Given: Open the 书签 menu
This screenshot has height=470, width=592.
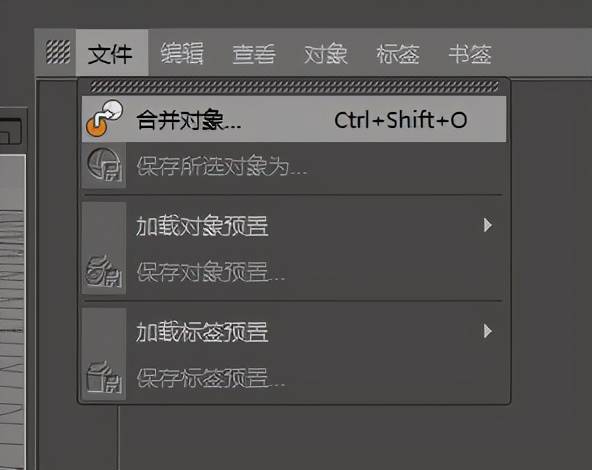Looking at the screenshot, I should pos(470,53).
